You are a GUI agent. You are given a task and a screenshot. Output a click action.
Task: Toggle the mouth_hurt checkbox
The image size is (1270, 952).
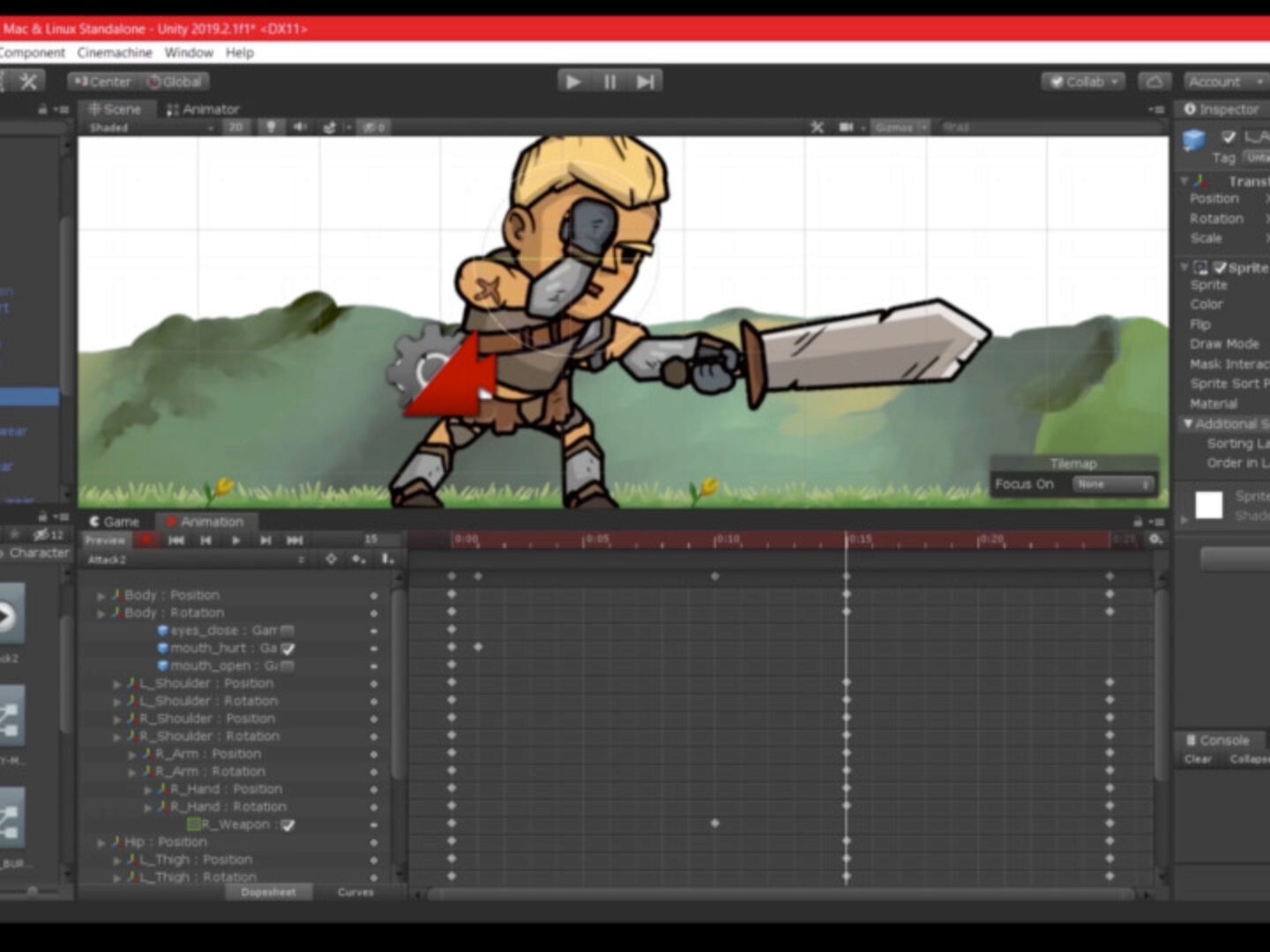pyautogui.click(x=288, y=649)
